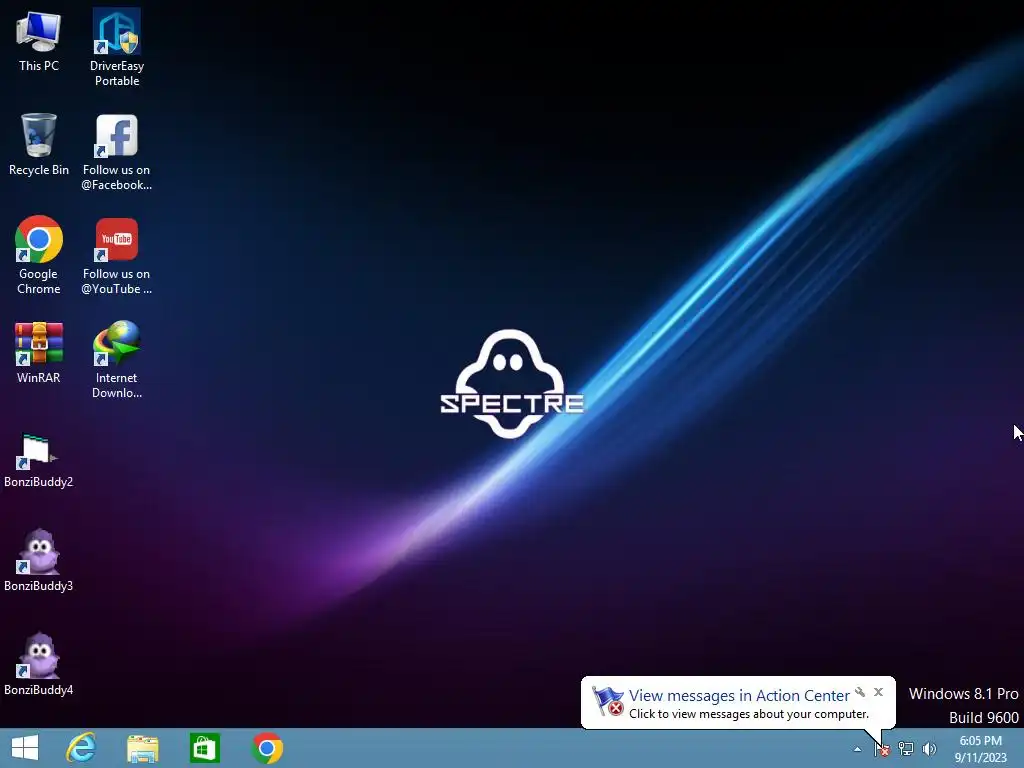Image resolution: width=1024 pixels, height=768 pixels.
Task: Select the Follow us on Facebook shortcut
Action: [117, 152]
